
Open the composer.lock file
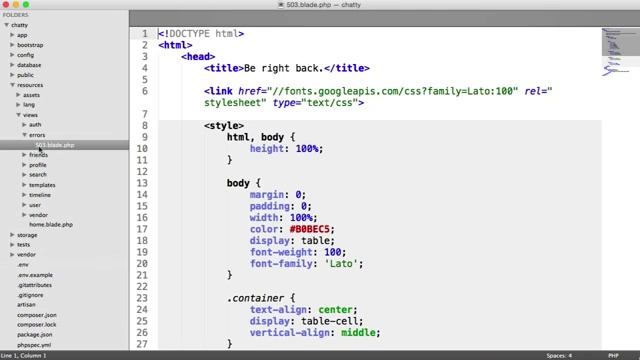tap(37, 324)
